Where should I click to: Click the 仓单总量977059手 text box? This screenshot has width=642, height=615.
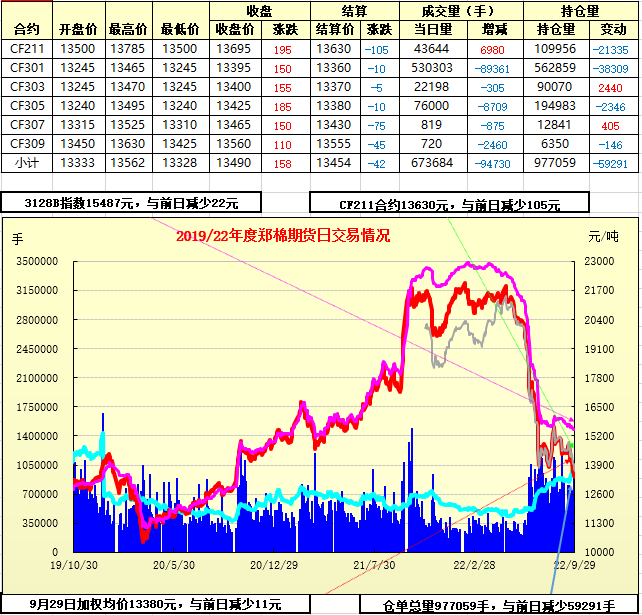(x=499, y=605)
